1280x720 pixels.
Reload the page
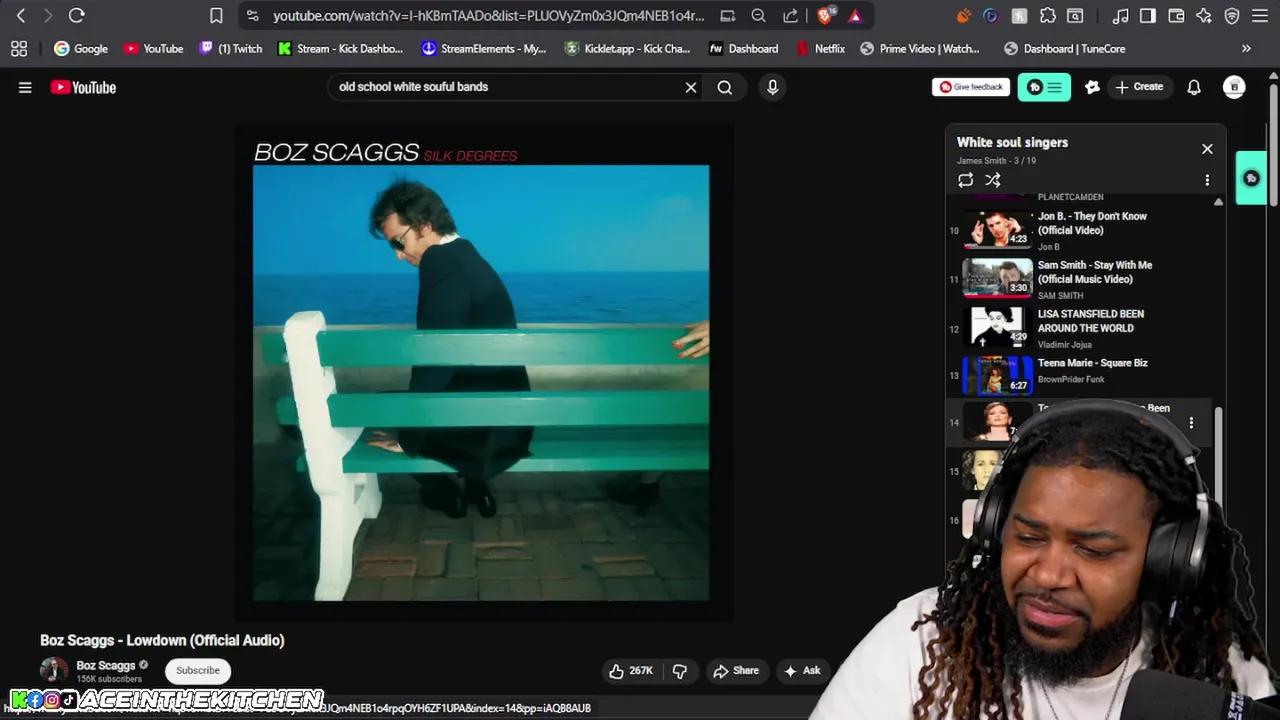[76, 16]
